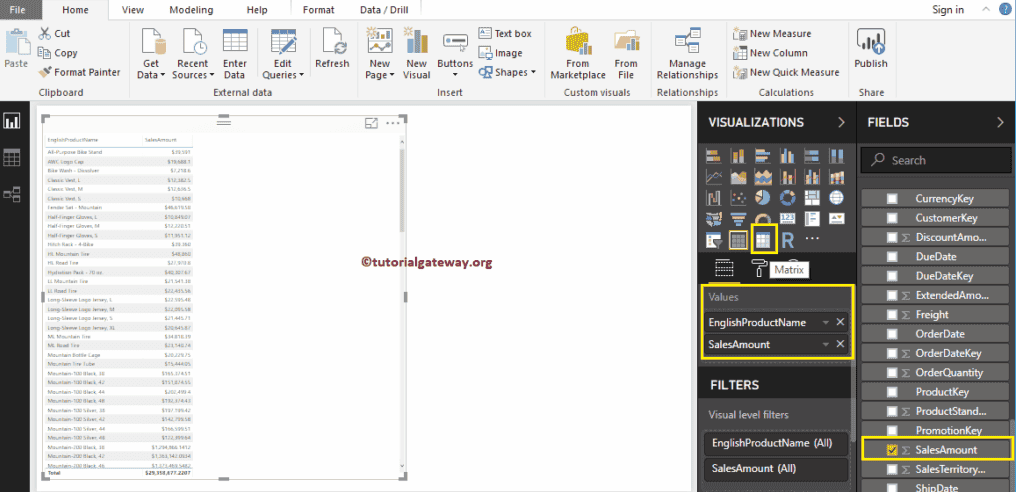Check the DueDate field

click(892, 257)
